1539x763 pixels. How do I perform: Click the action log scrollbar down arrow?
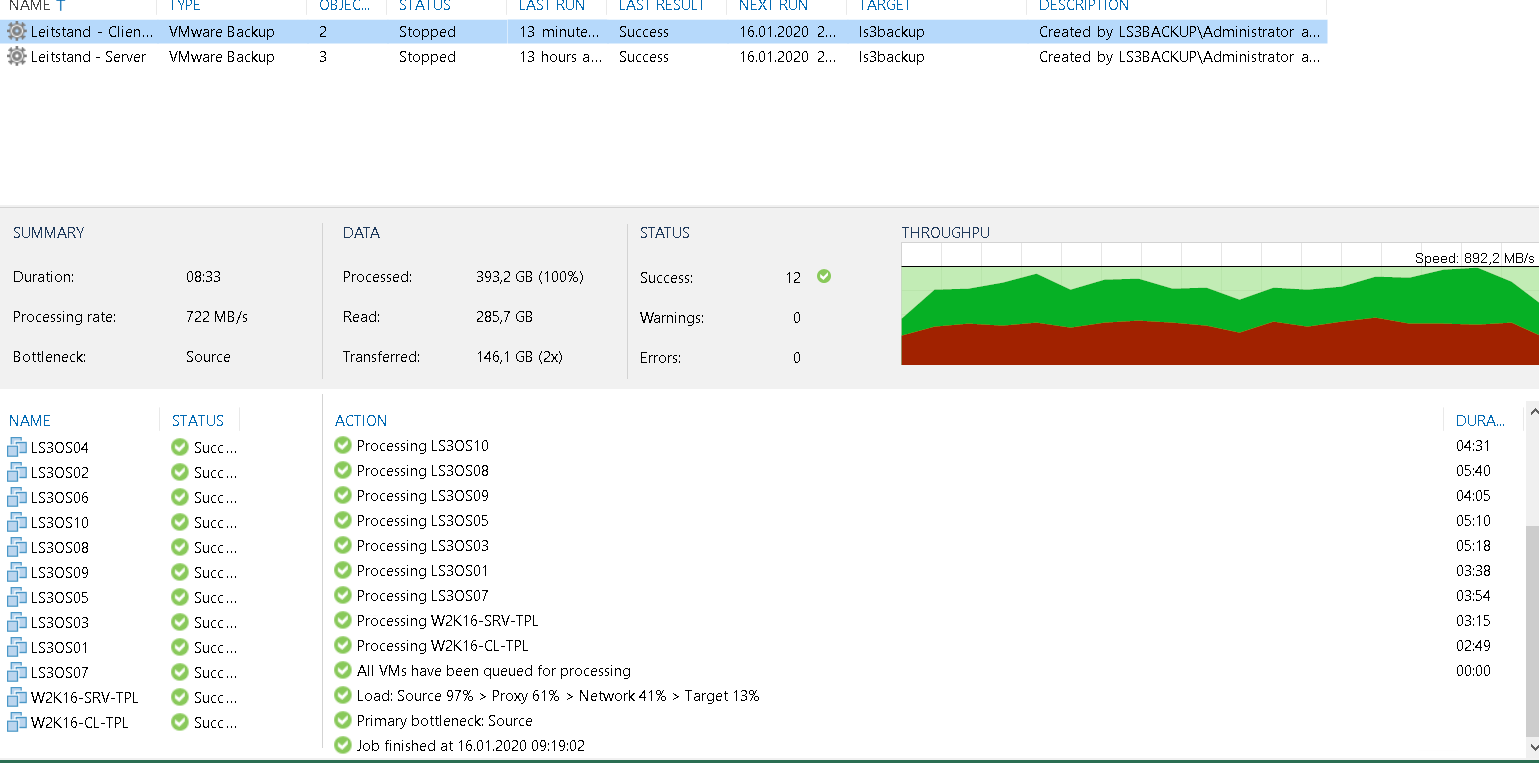[1530, 747]
